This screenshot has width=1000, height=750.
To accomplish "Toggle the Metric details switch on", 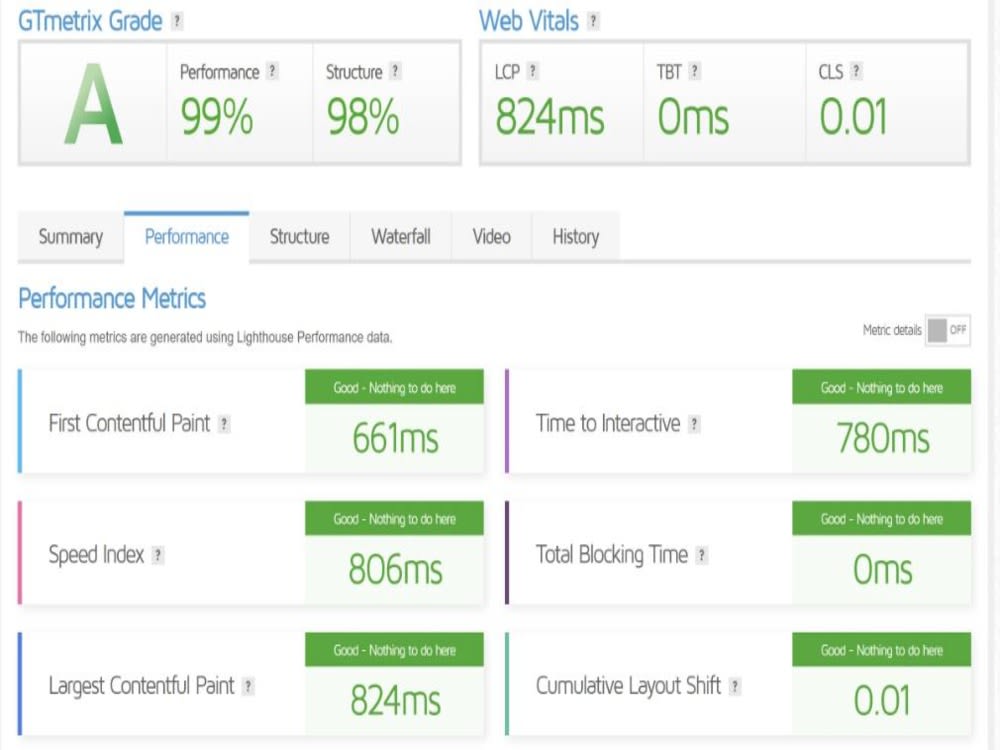I will (x=948, y=330).
